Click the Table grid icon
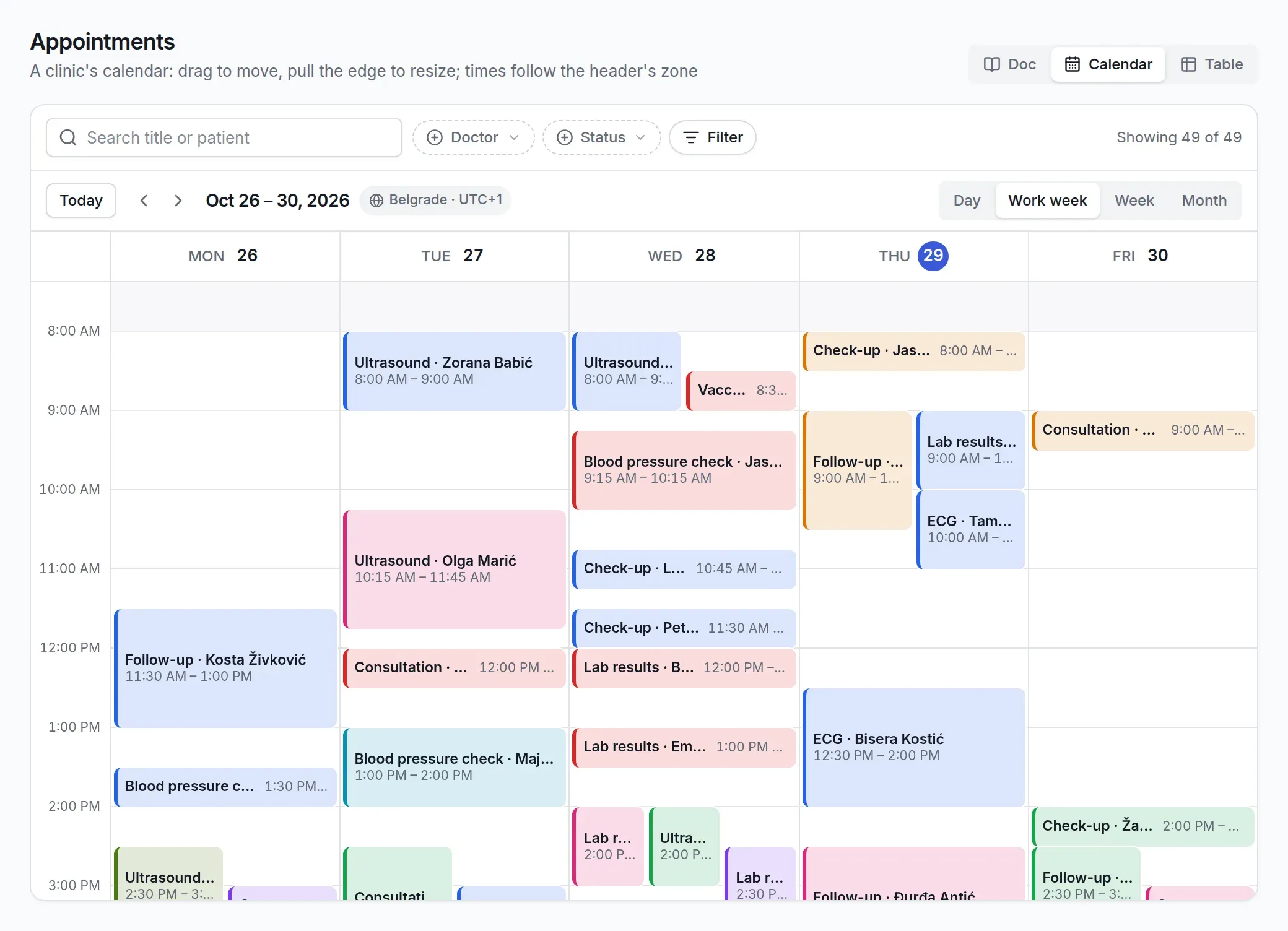This screenshot has height=931, width=1288. [1189, 64]
